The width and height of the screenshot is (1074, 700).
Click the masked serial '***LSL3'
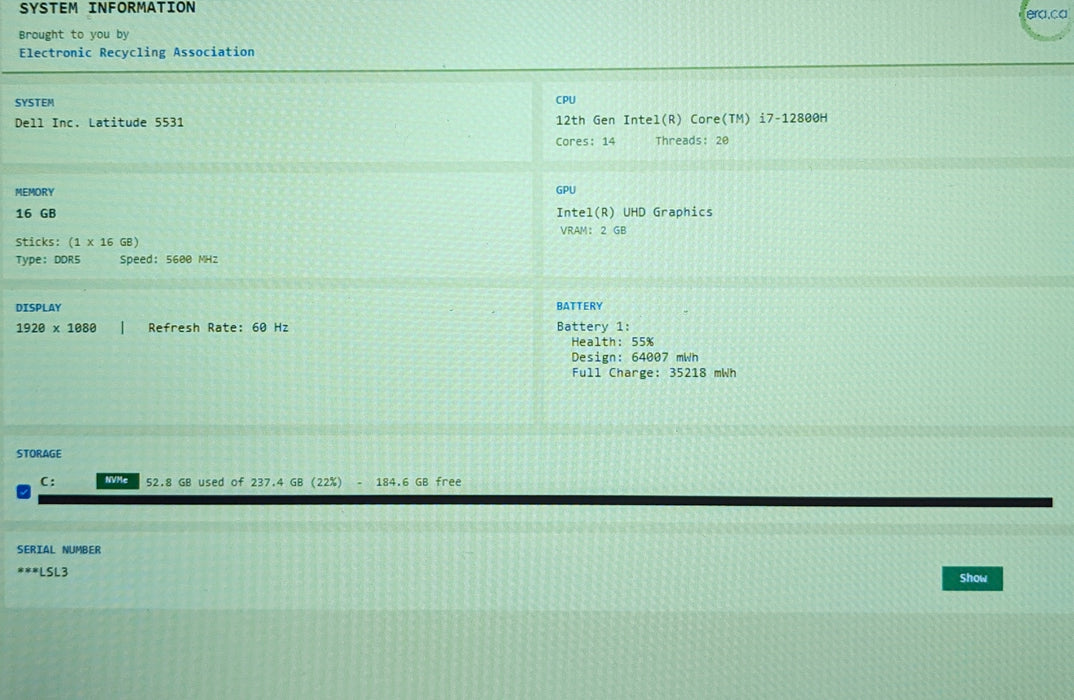pos(42,572)
